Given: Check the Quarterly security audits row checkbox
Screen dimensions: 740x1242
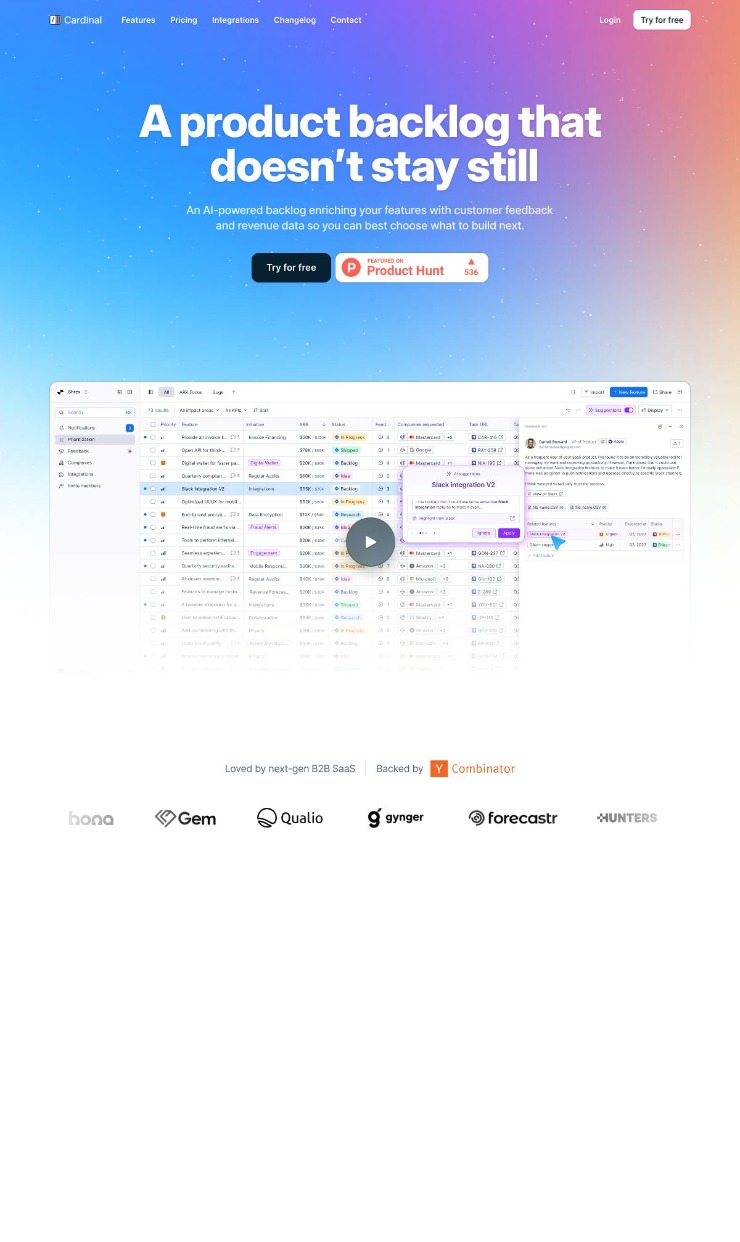Looking at the screenshot, I should point(153,566).
